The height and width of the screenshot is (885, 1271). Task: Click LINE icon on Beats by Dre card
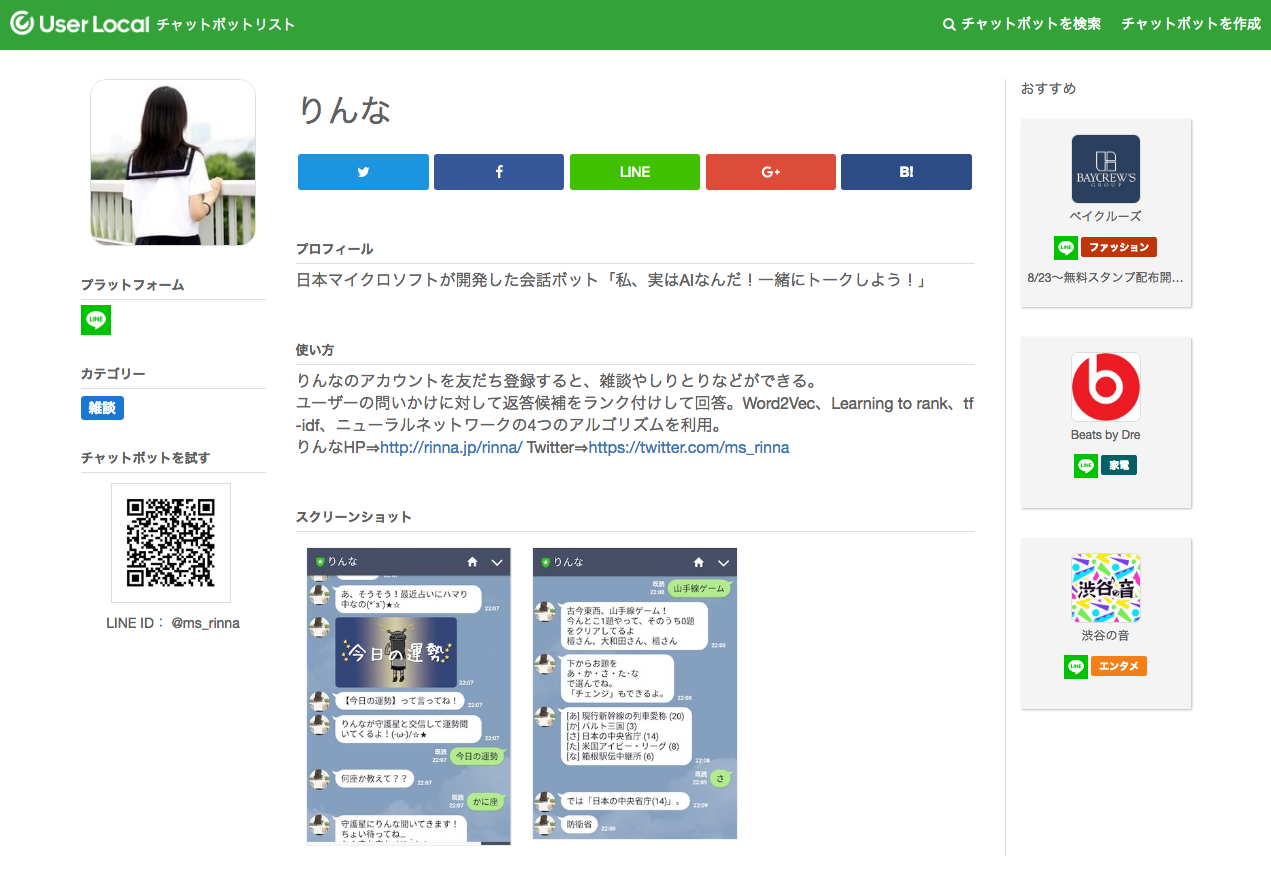(1086, 466)
